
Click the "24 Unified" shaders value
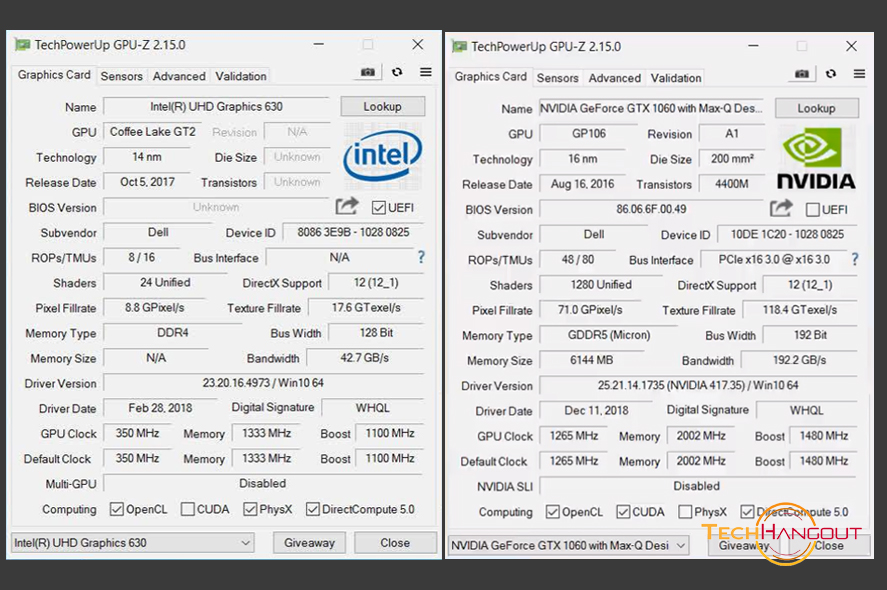(165, 282)
